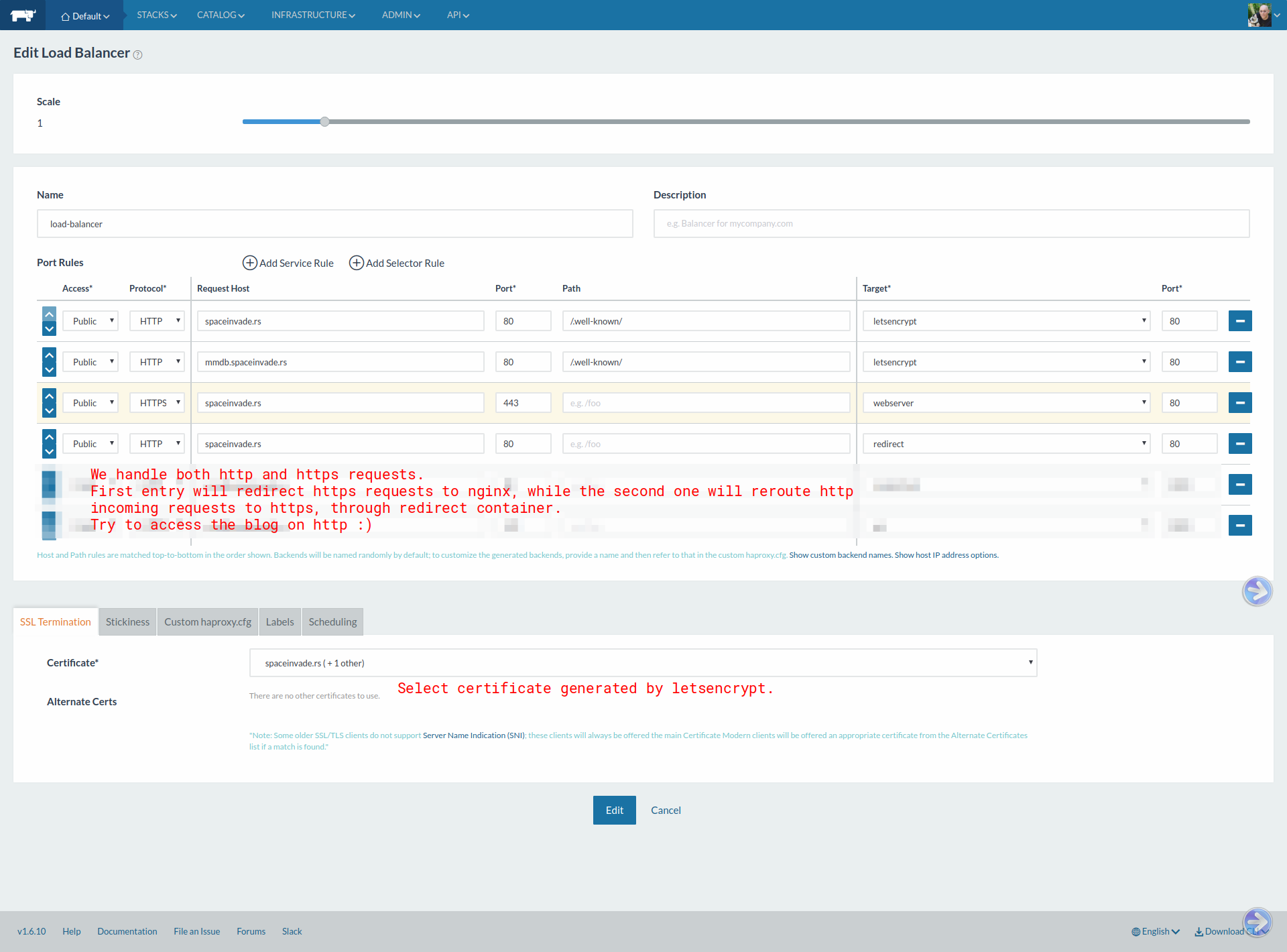This screenshot has width=1287, height=952.
Task: Open Protocol dropdown for mmdb rule
Action: (157, 362)
